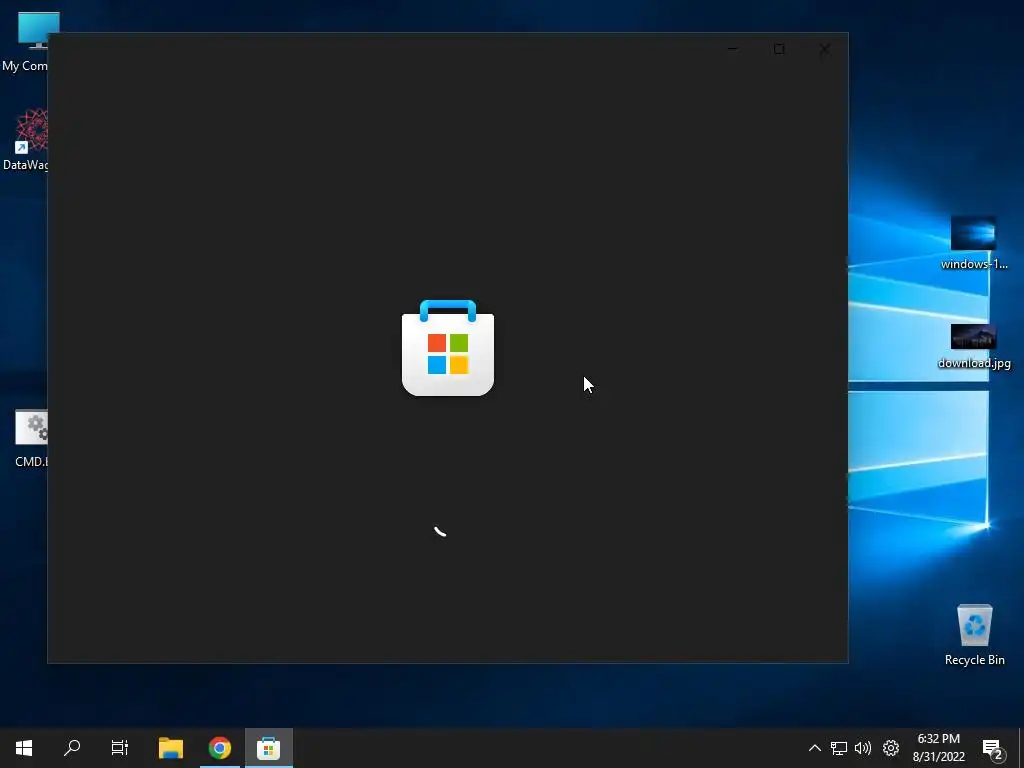Switch to Google Chrome on the taskbar

click(x=220, y=748)
